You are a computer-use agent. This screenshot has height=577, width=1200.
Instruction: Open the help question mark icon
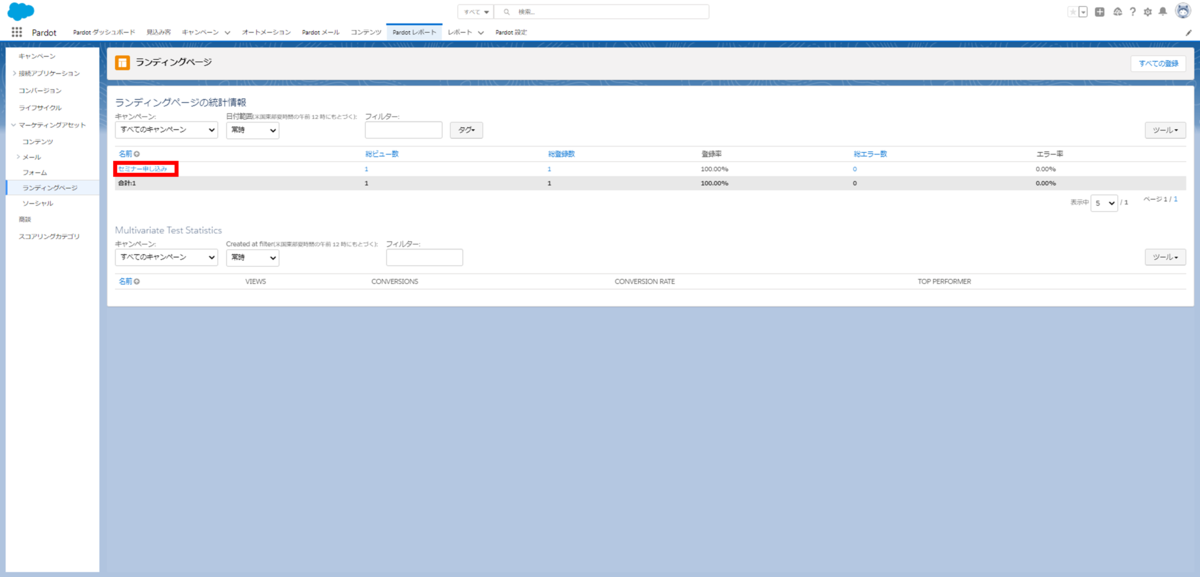[x=1132, y=12]
